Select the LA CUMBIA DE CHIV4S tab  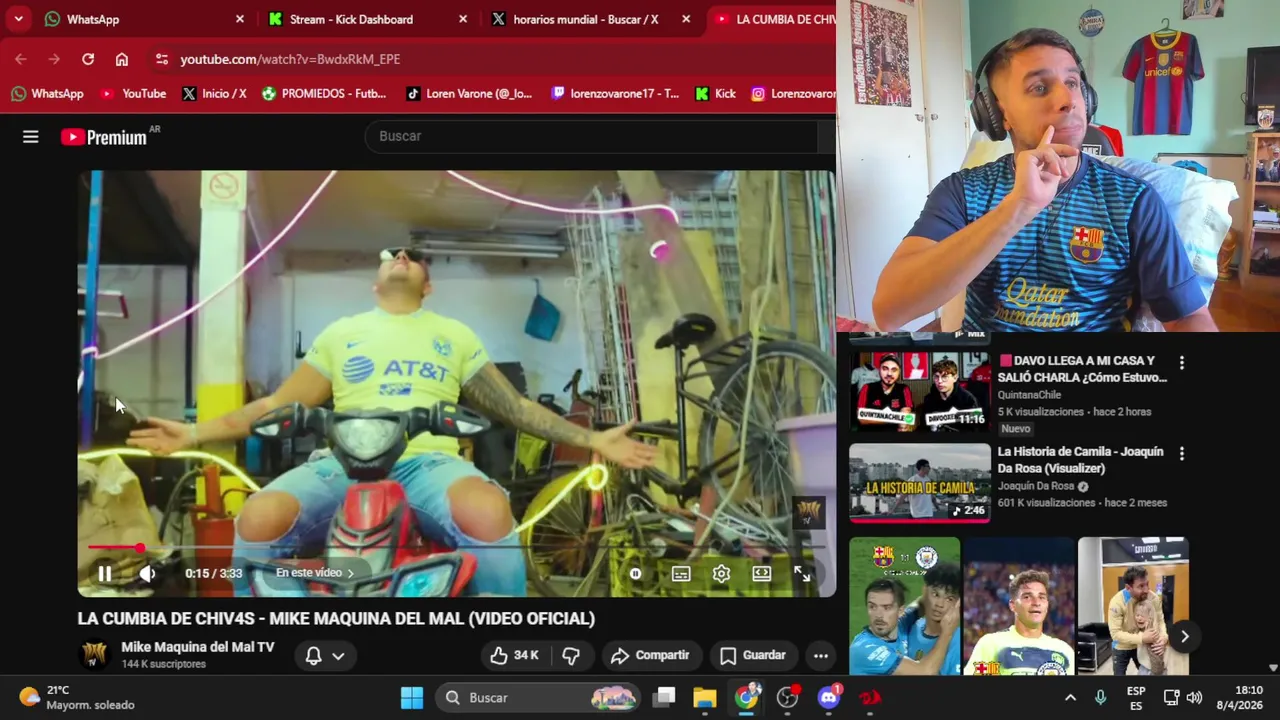point(773,19)
